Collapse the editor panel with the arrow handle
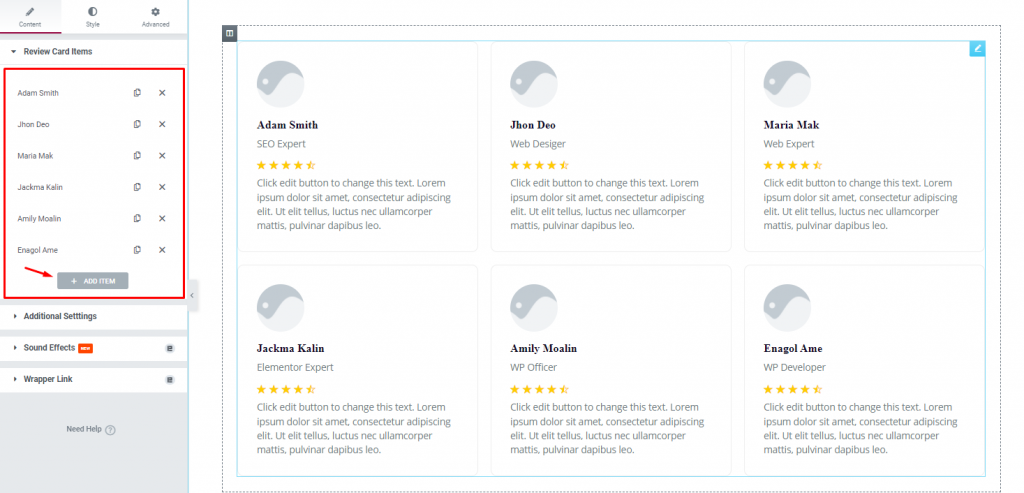The image size is (1024, 493). [x=192, y=296]
